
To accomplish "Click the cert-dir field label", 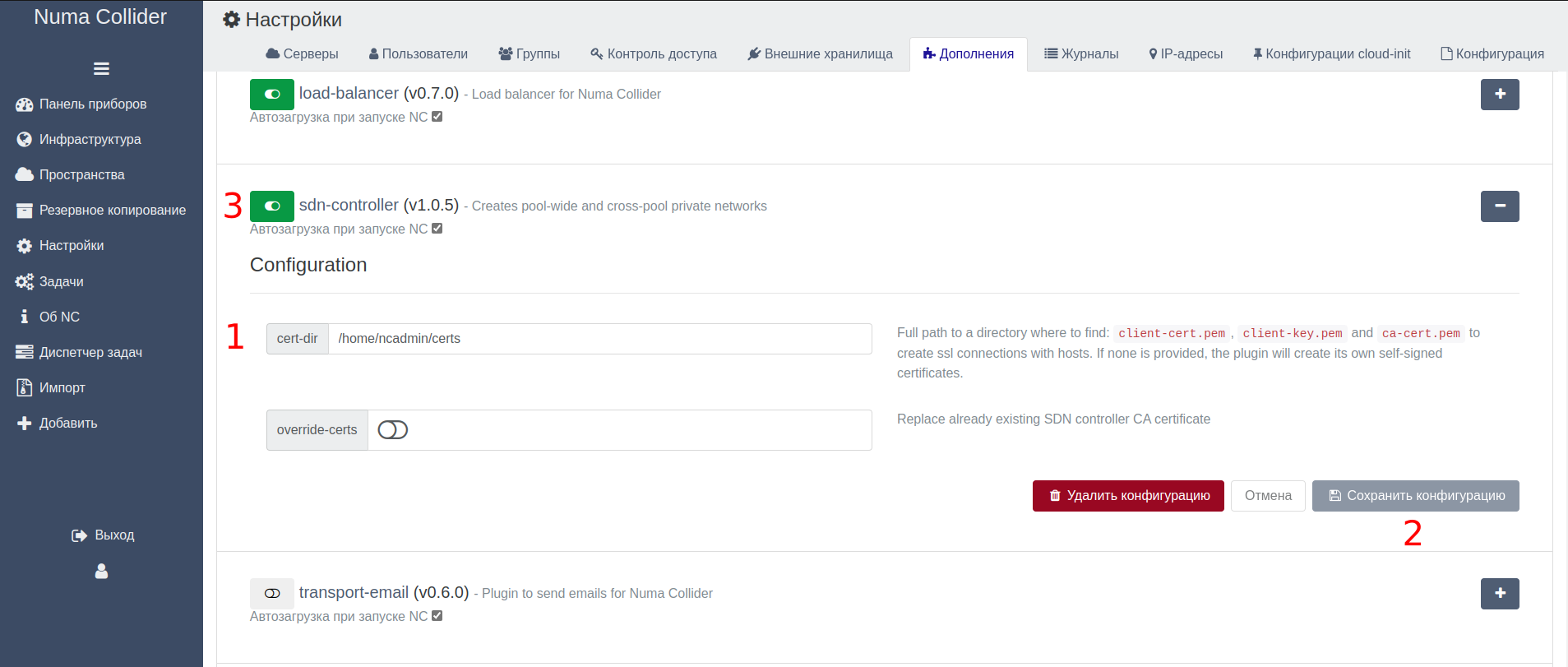I will click(298, 339).
